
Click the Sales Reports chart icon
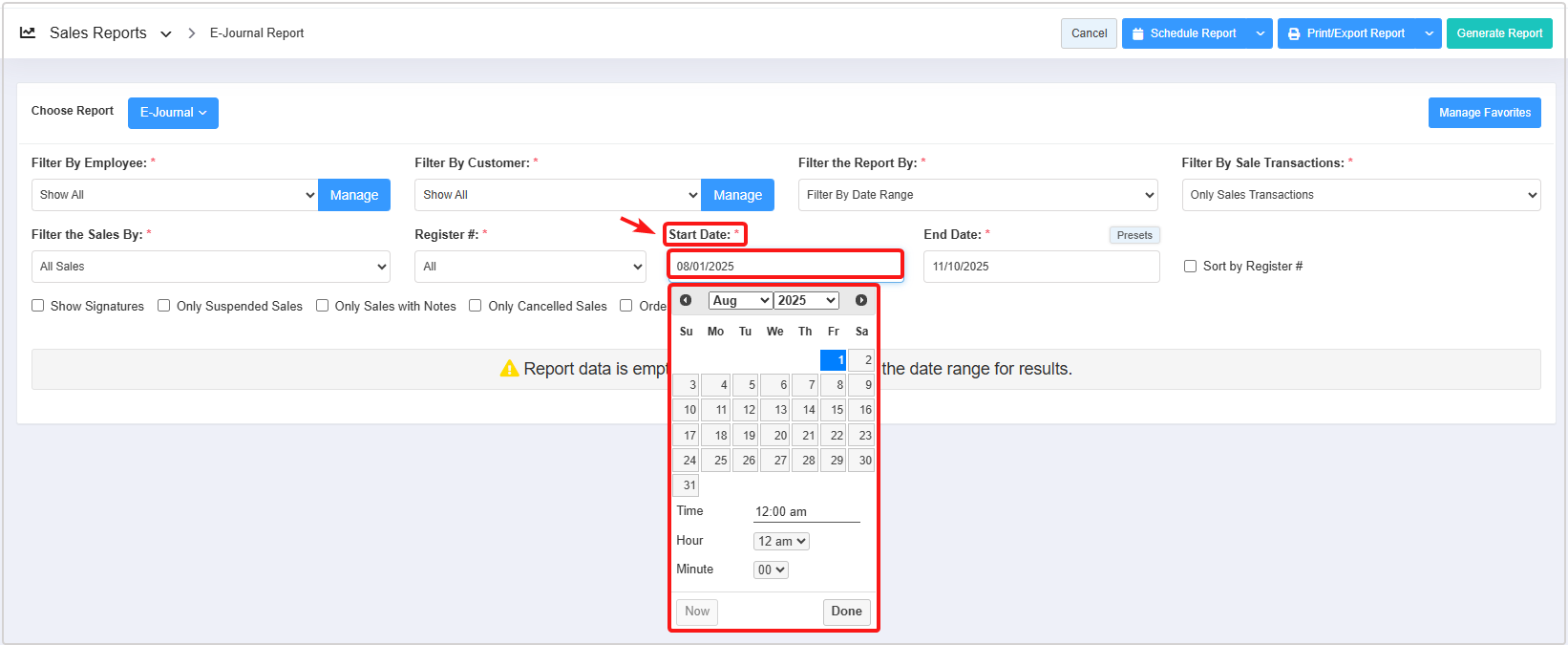click(x=28, y=32)
